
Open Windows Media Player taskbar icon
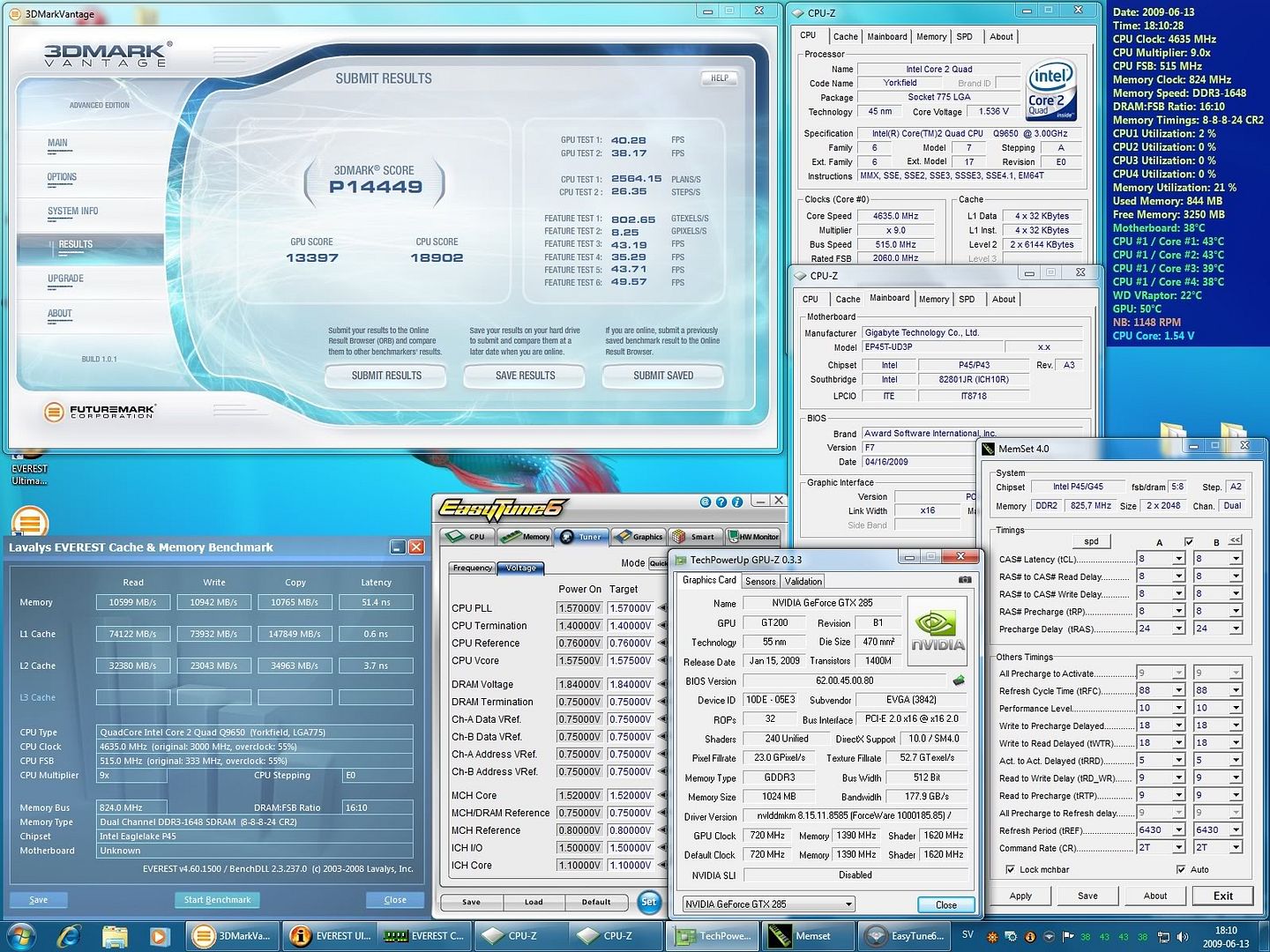160,936
